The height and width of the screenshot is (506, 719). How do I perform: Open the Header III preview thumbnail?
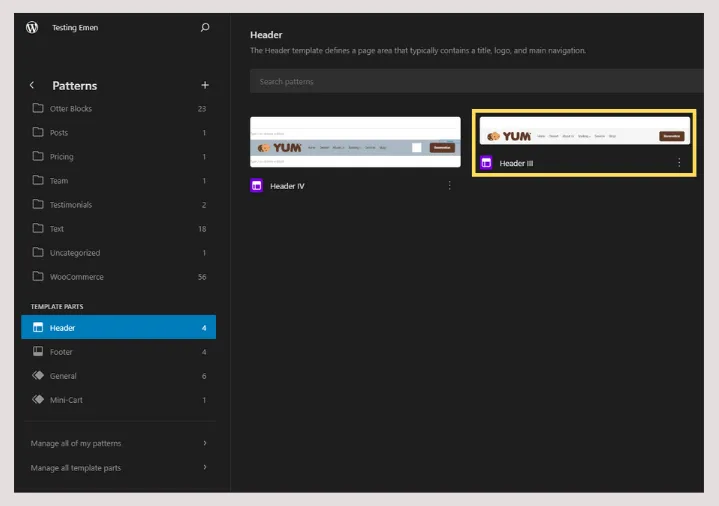584,132
